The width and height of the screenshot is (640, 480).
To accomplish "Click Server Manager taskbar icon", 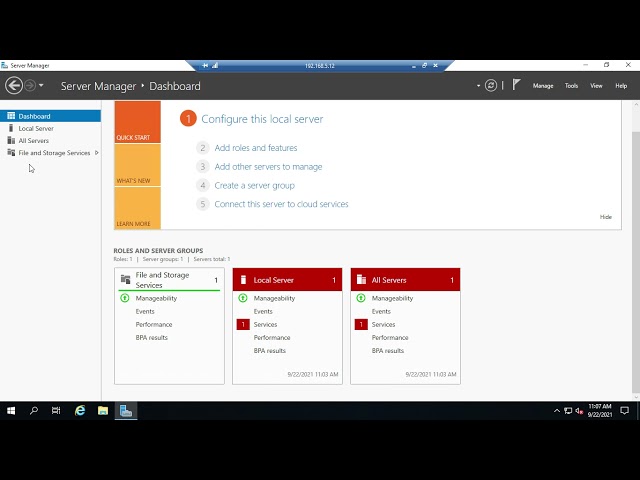I will point(126,411).
